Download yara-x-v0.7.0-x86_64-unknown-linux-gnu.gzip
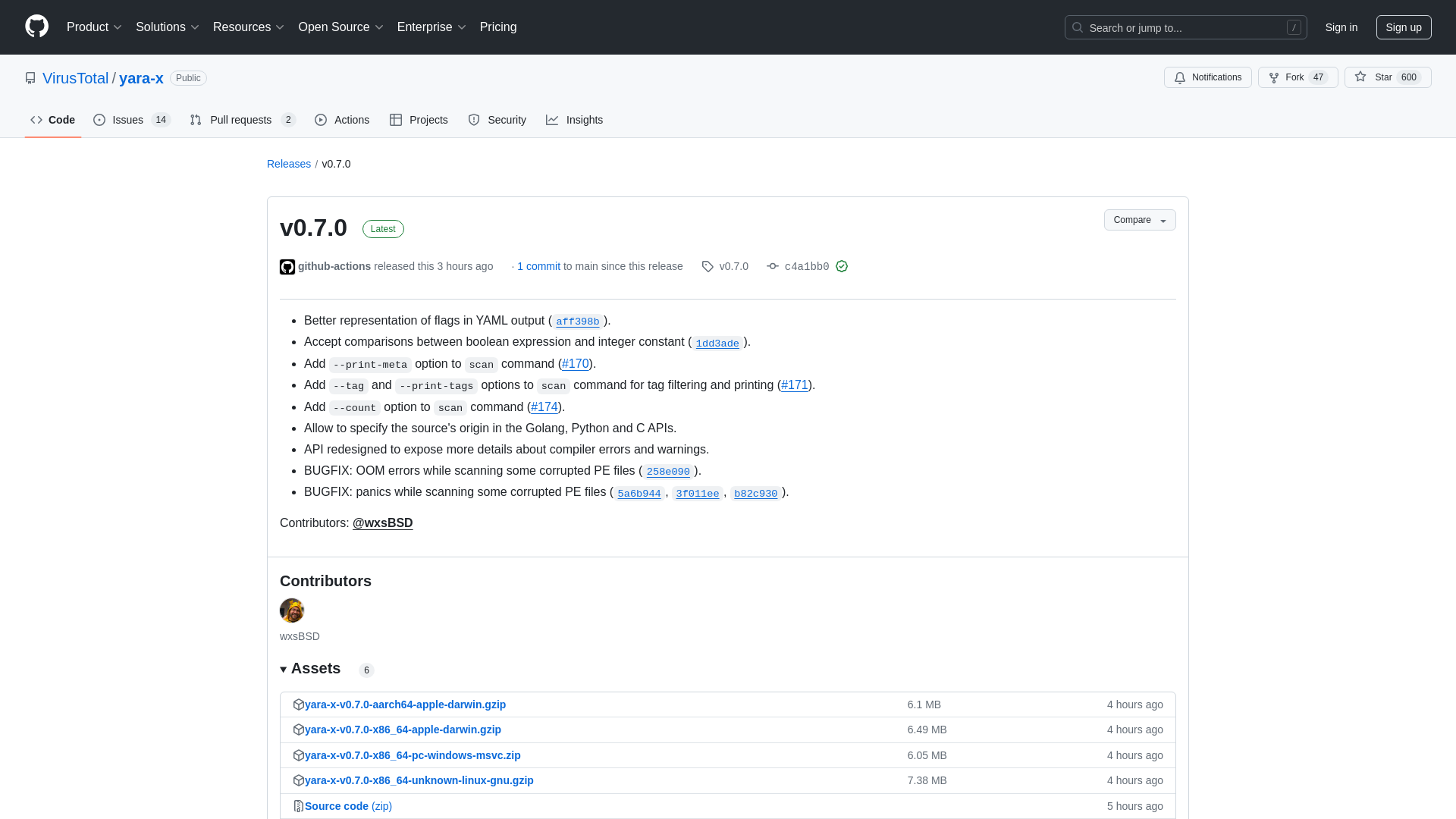Screen dimensions: 1456x819 click(419, 780)
